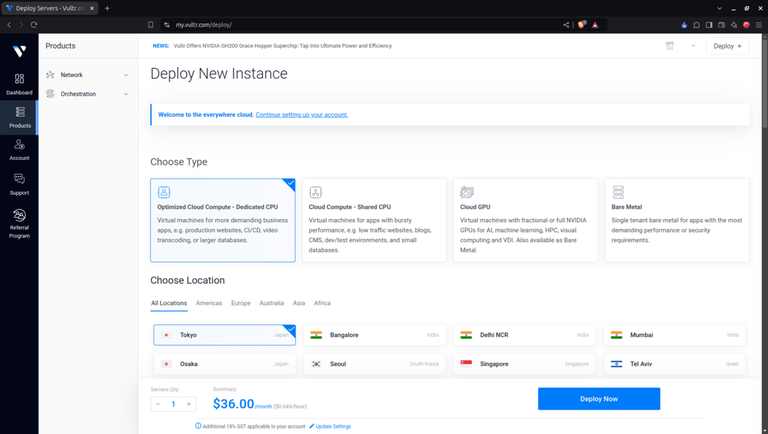Click the bookmark icon in the address bar
The width and height of the screenshot is (768, 434).
(151, 24)
